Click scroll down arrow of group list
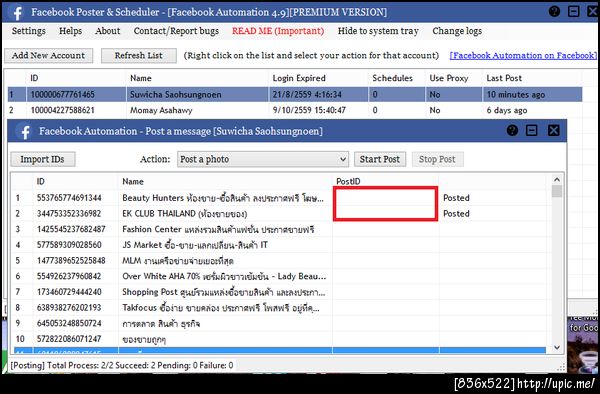 pos(557,347)
